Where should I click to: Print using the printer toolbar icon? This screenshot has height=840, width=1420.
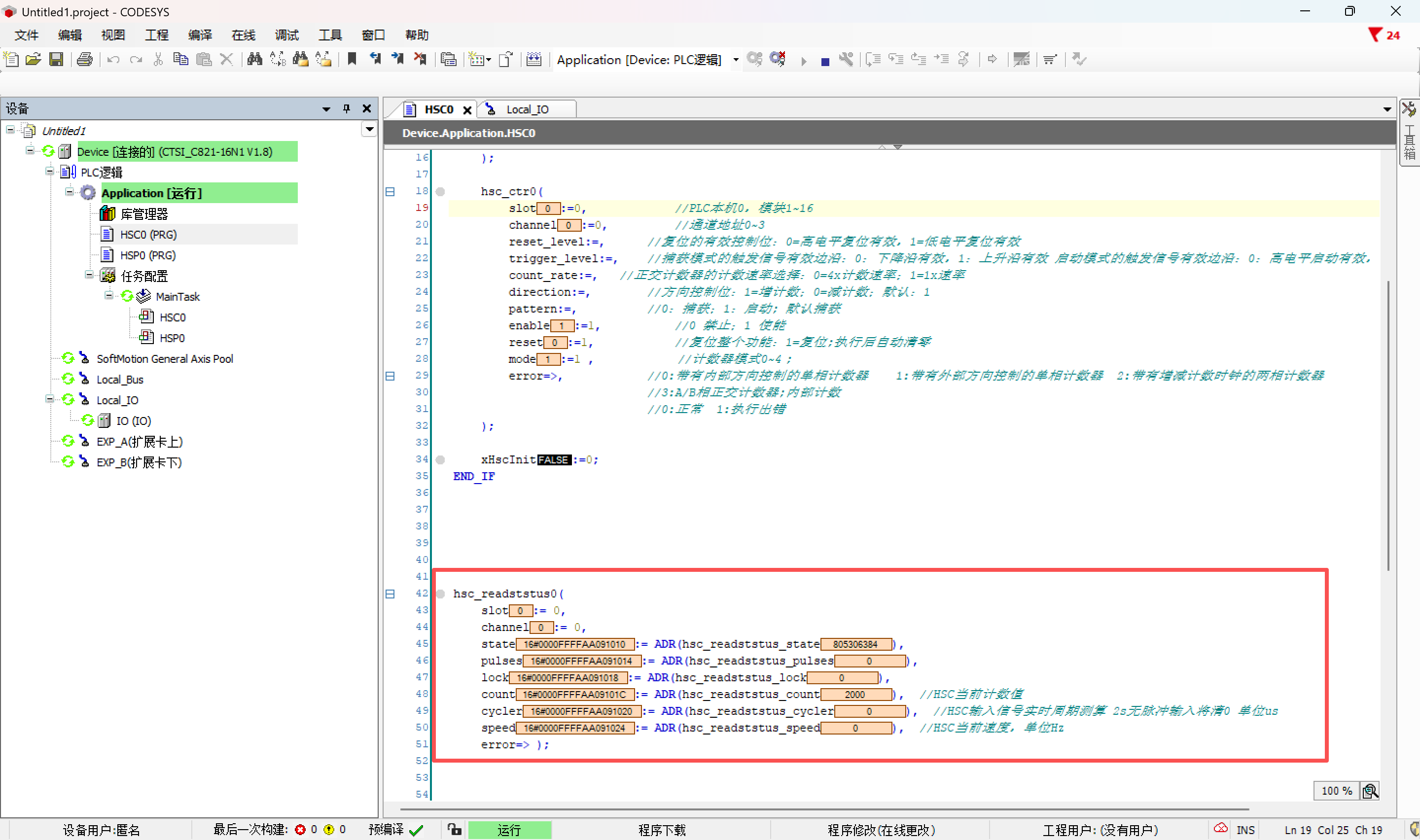click(x=85, y=59)
